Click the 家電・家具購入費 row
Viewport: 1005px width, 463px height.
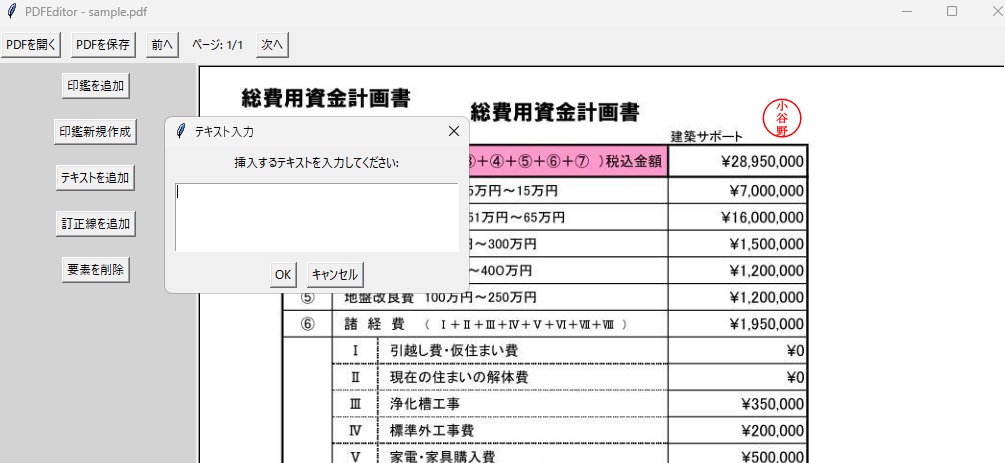pos(442,457)
